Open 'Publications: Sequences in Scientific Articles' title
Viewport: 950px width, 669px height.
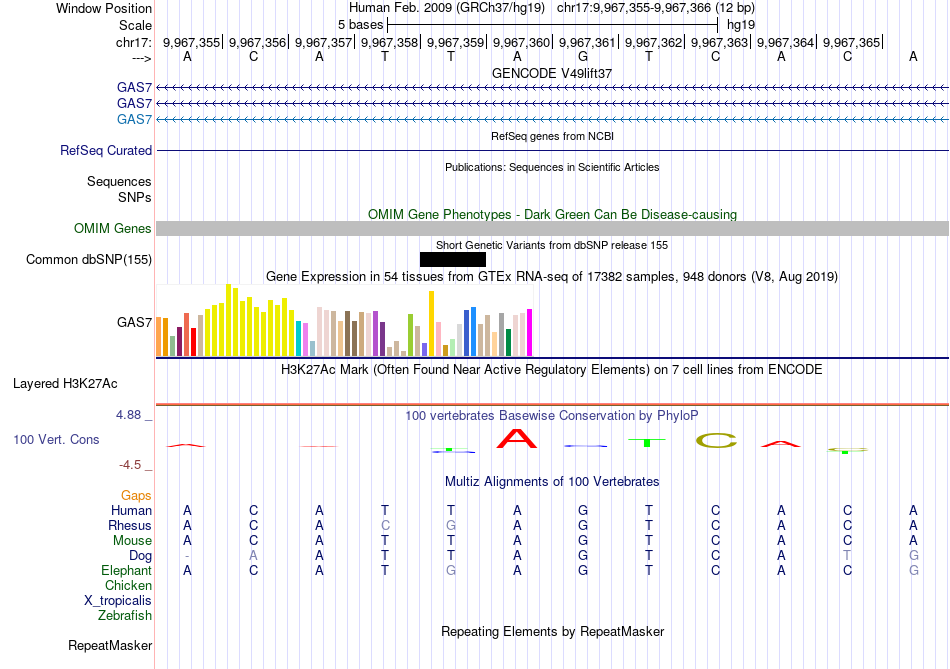click(x=552, y=167)
